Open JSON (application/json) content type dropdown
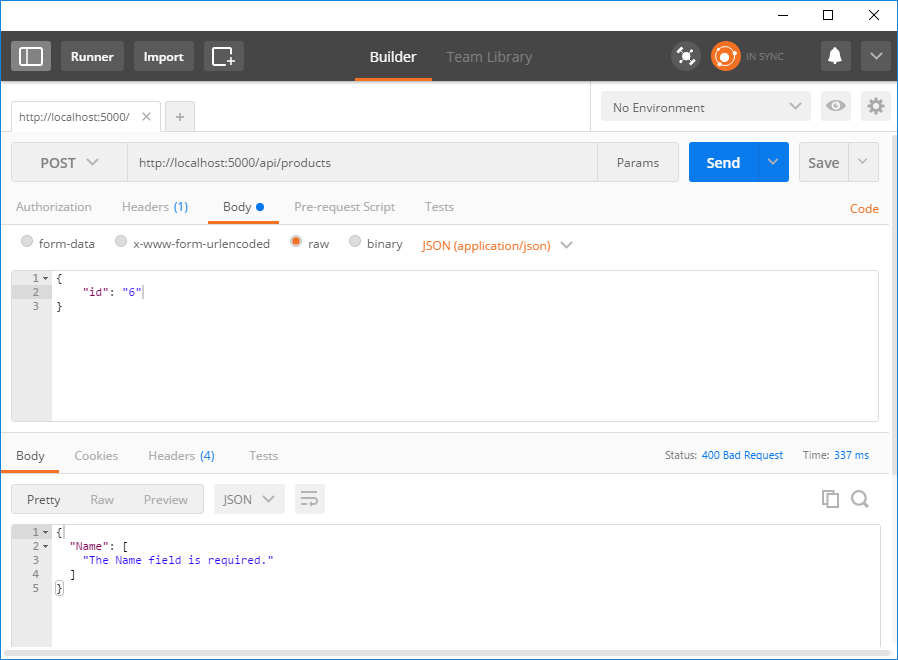The image size is (898, 660). 497,245
